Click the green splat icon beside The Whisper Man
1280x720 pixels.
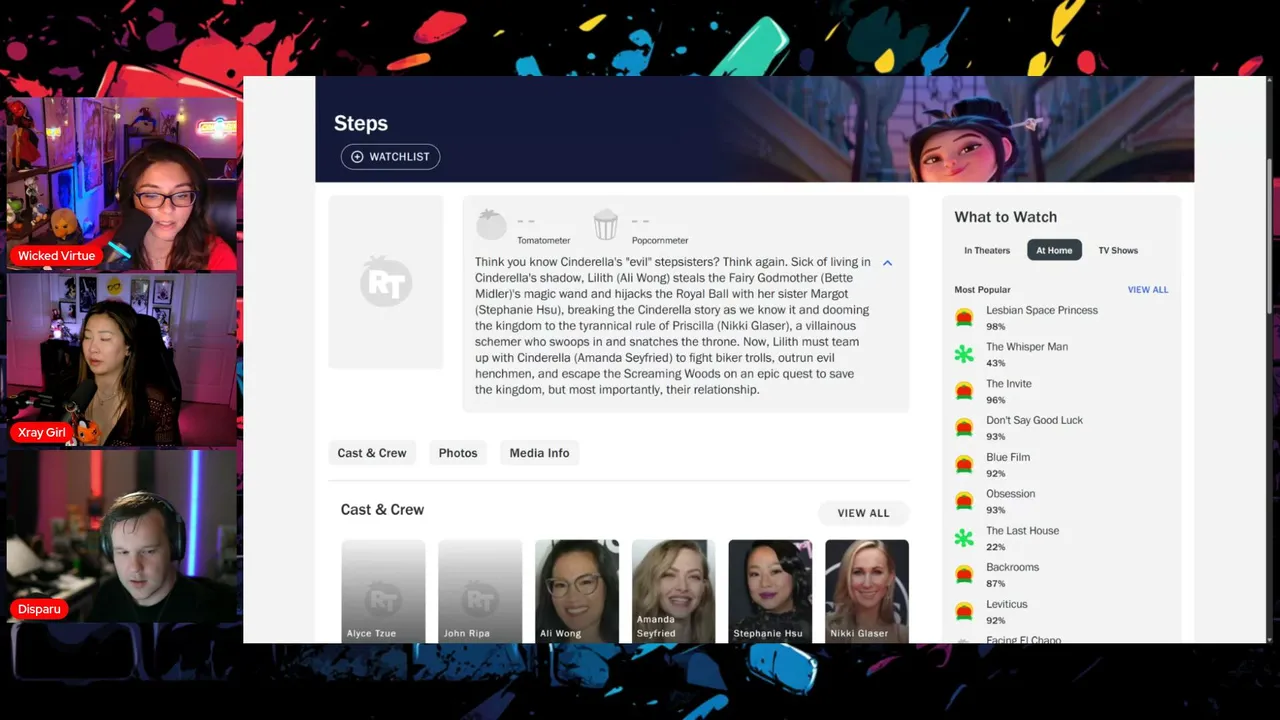coord(964,354)
